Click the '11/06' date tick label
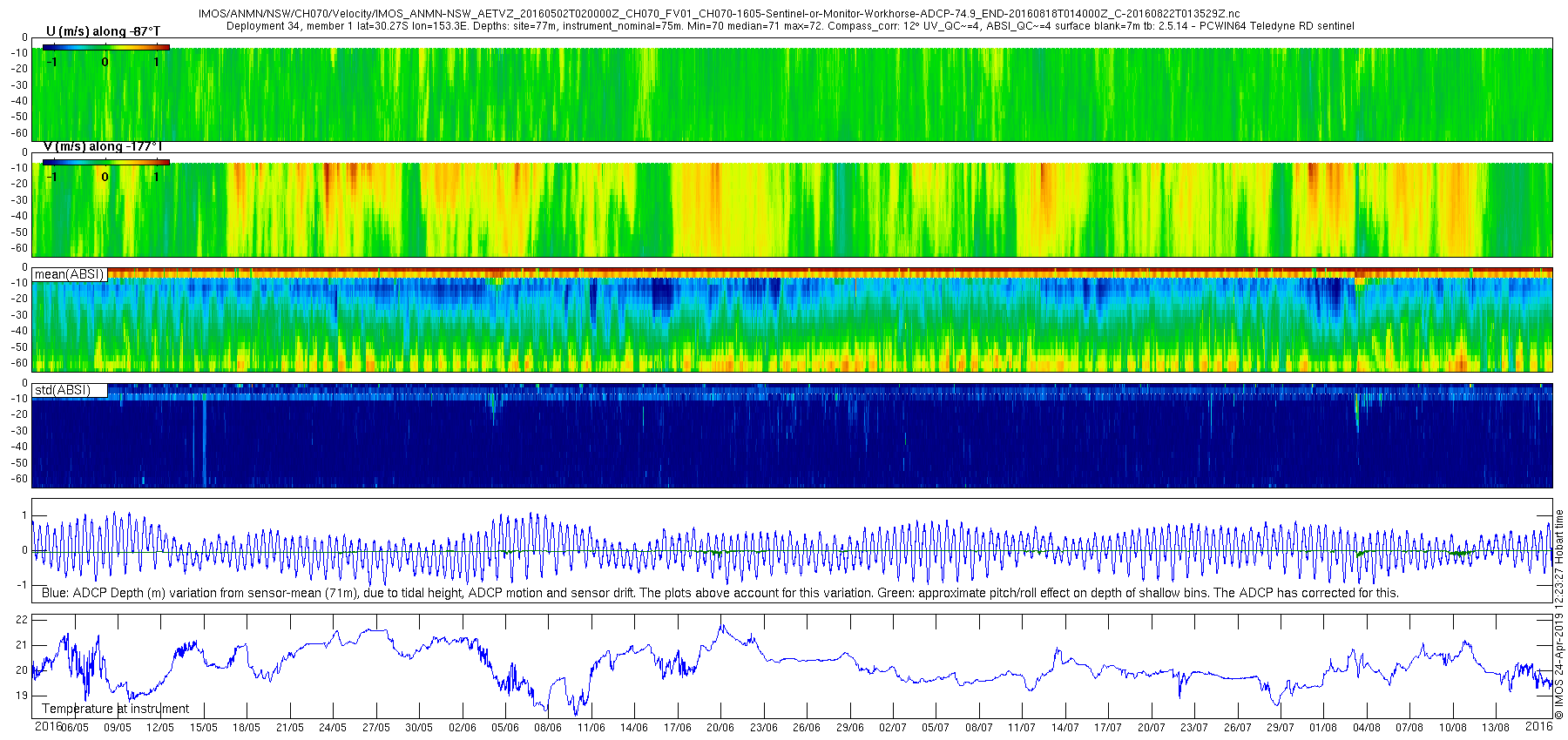 (591, 728)
